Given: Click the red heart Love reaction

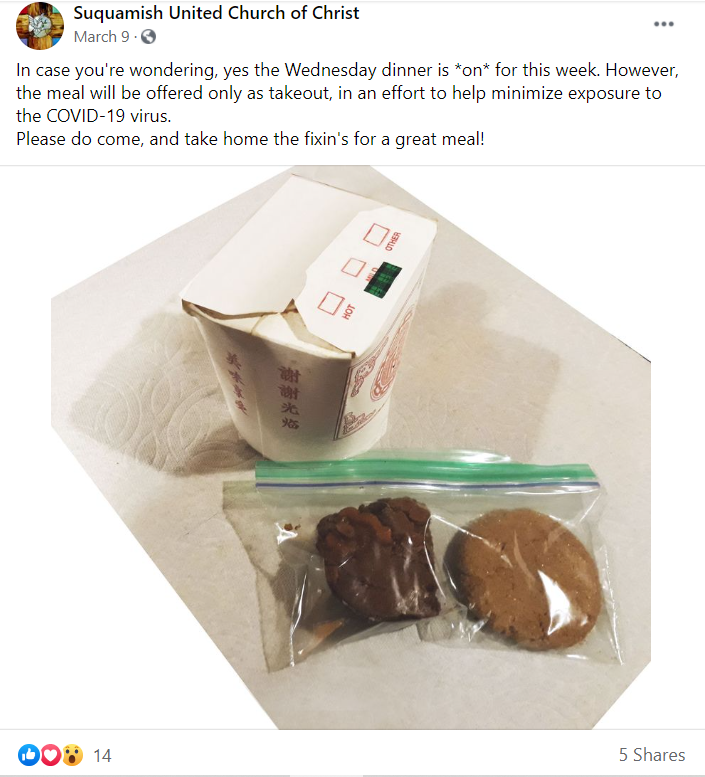Looking at the screenshot, I should 50,755.
